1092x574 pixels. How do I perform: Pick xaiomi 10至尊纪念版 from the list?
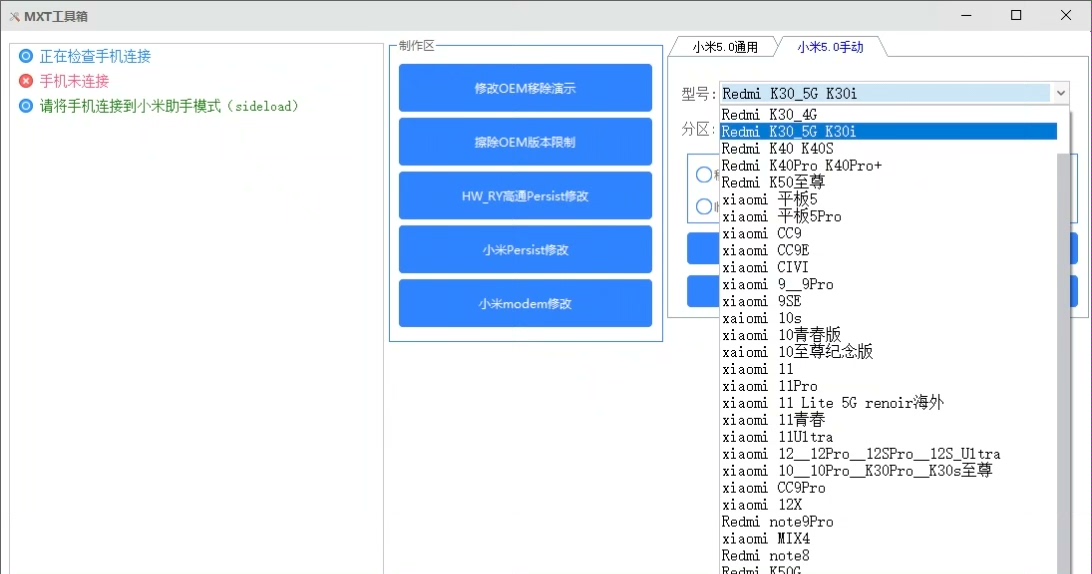(889, 352)
